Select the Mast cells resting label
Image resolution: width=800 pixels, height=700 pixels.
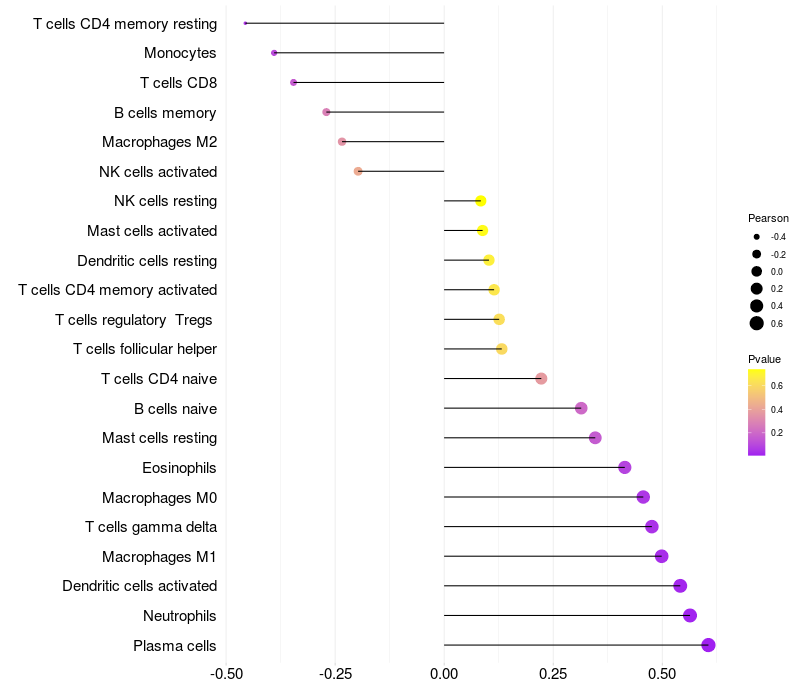[x=159, y=438]
